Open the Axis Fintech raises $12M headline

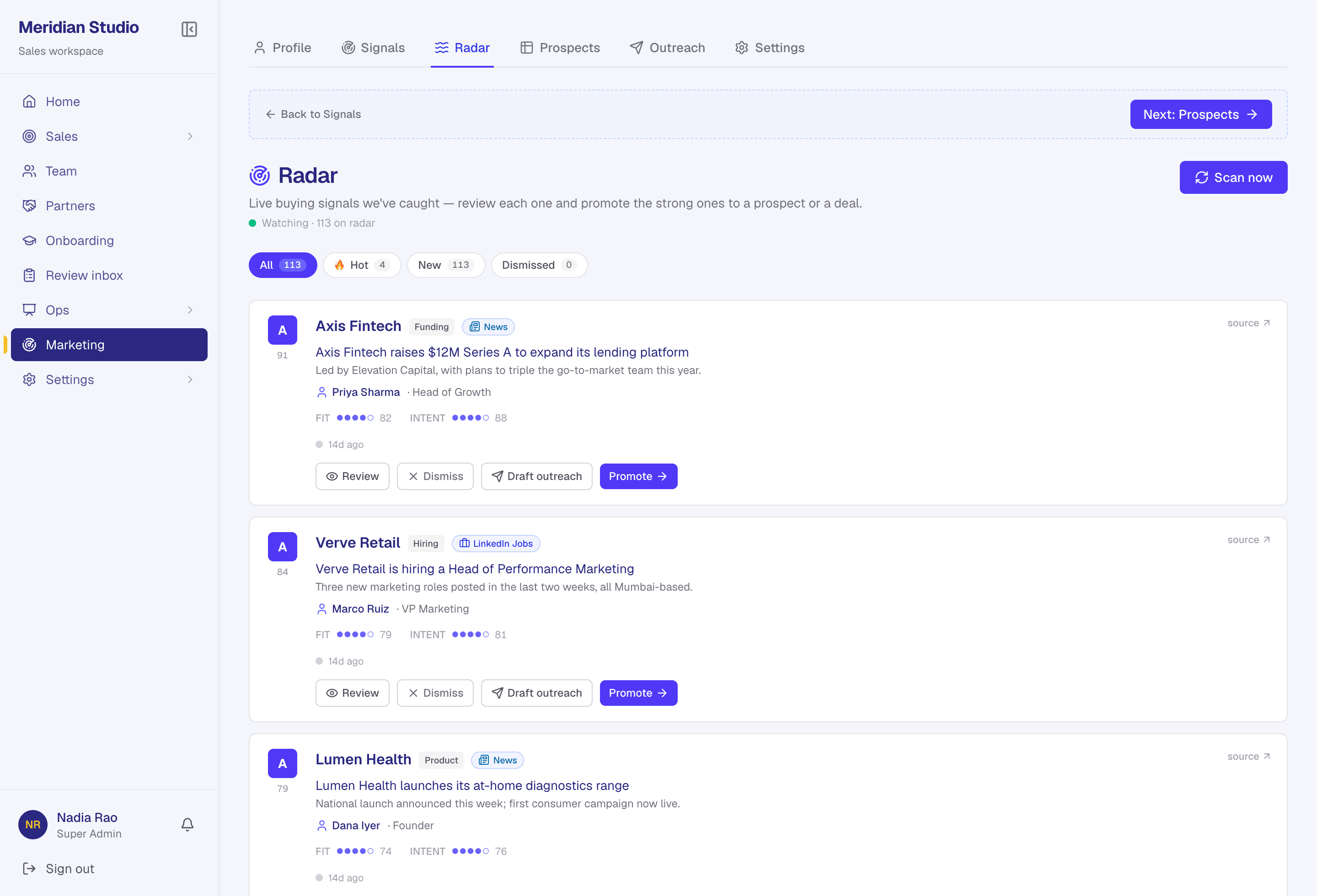(502, 352)
